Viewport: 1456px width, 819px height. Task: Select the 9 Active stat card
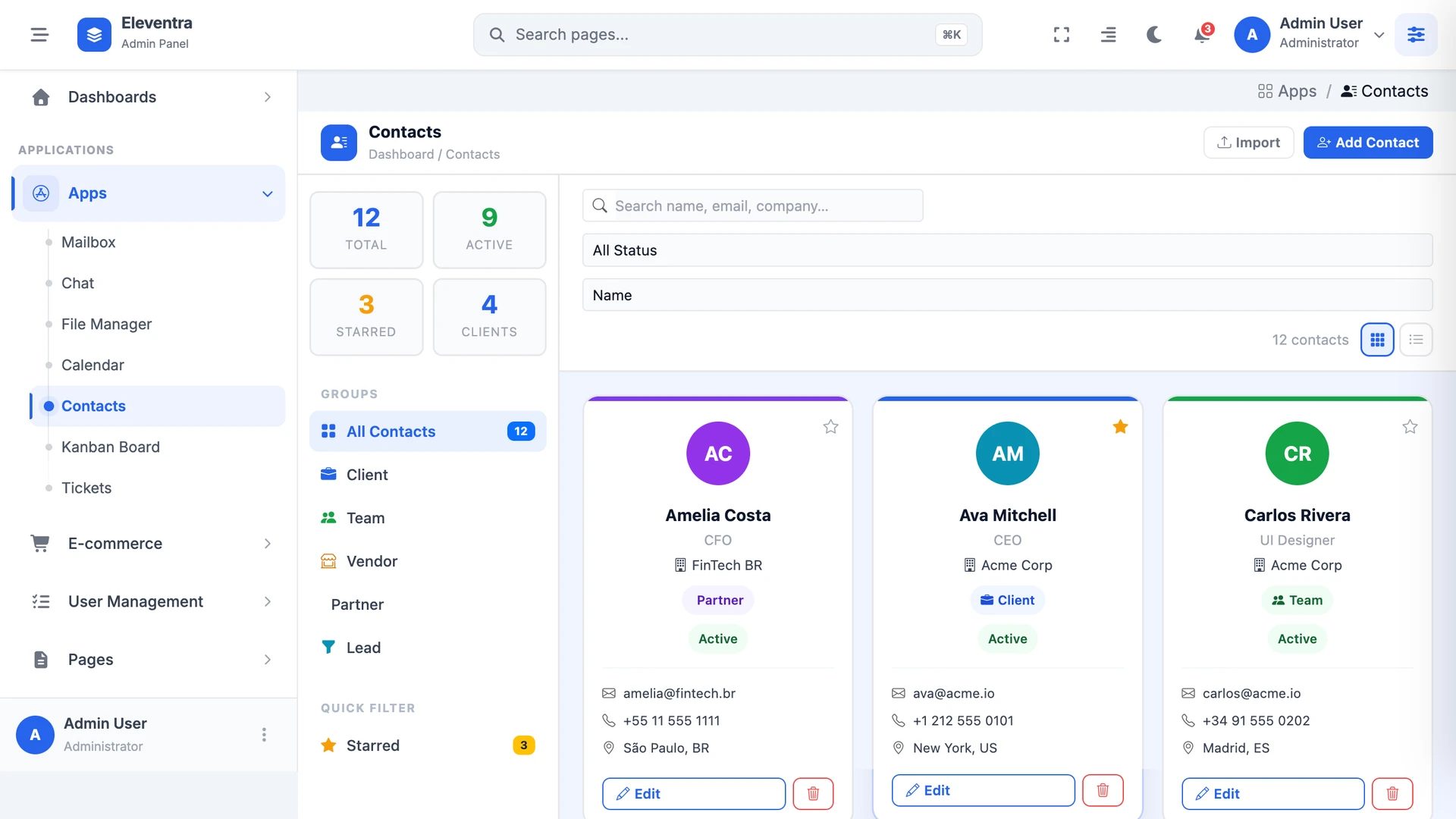[489, 230]
